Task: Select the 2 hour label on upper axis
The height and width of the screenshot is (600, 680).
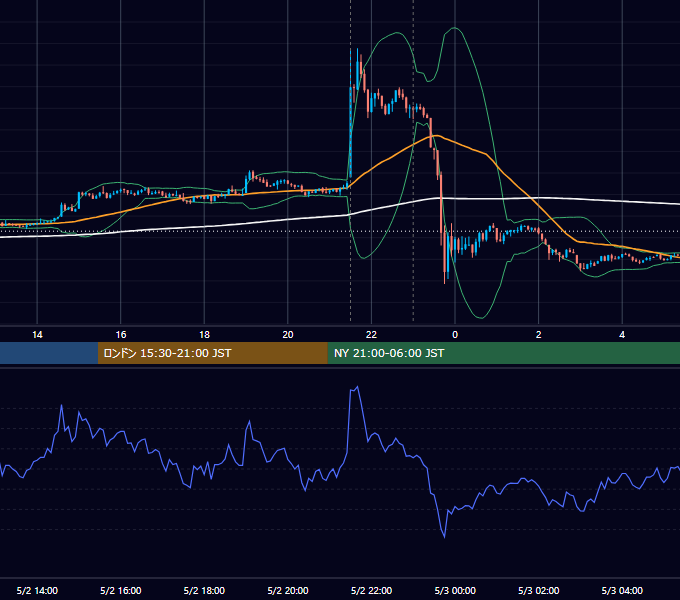Action: click(539, 335)
